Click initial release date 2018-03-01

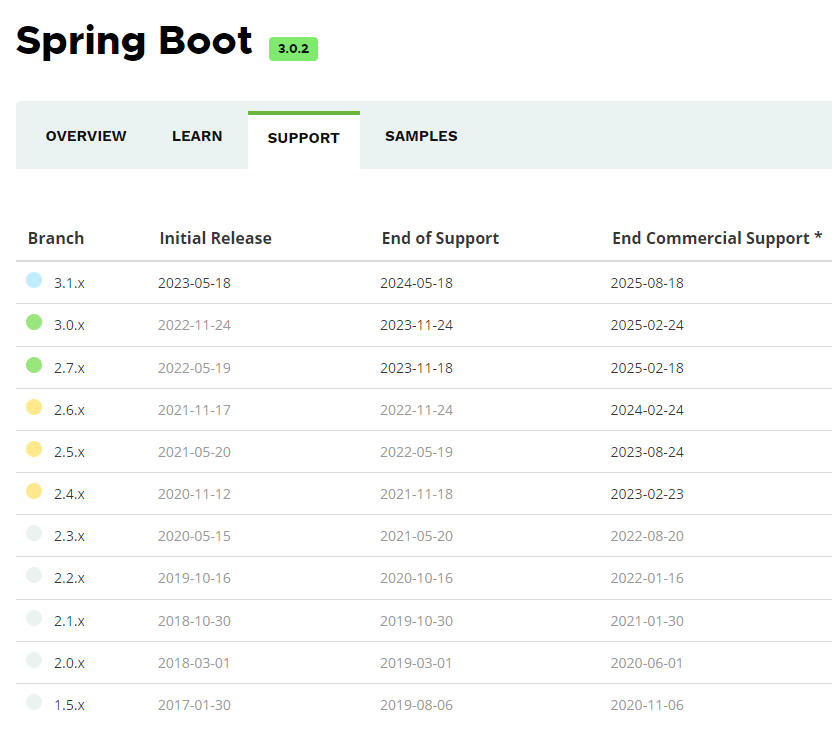(x=194, y=663)
